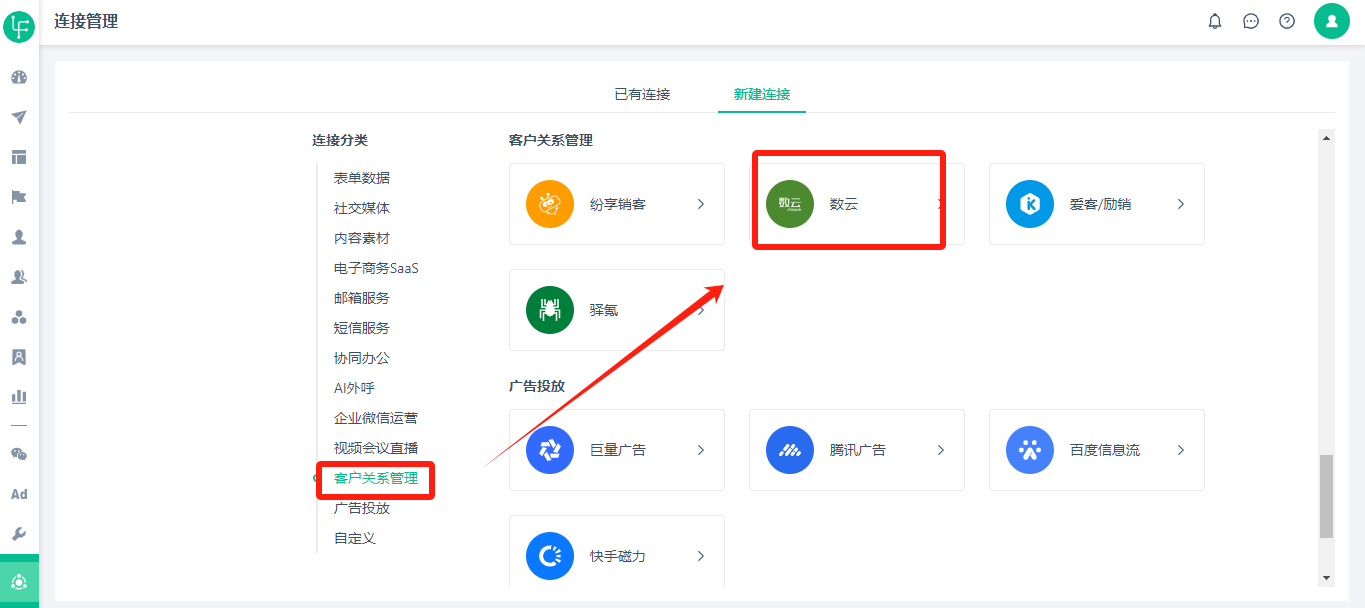
Task: Click the green app logo in the sidebar
Action: (x=19, y=26)
